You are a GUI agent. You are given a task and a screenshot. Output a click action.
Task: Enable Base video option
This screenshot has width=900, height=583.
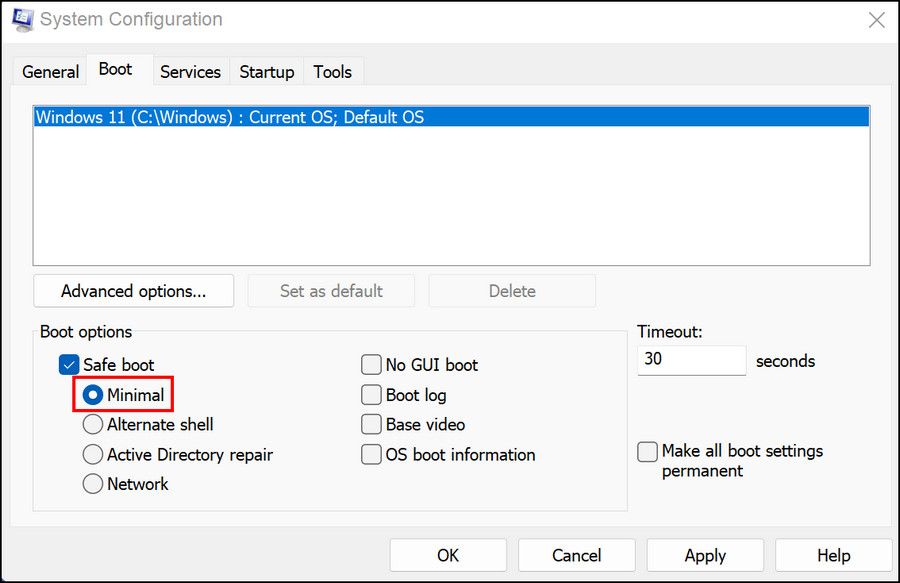click(x=371, y=424)
